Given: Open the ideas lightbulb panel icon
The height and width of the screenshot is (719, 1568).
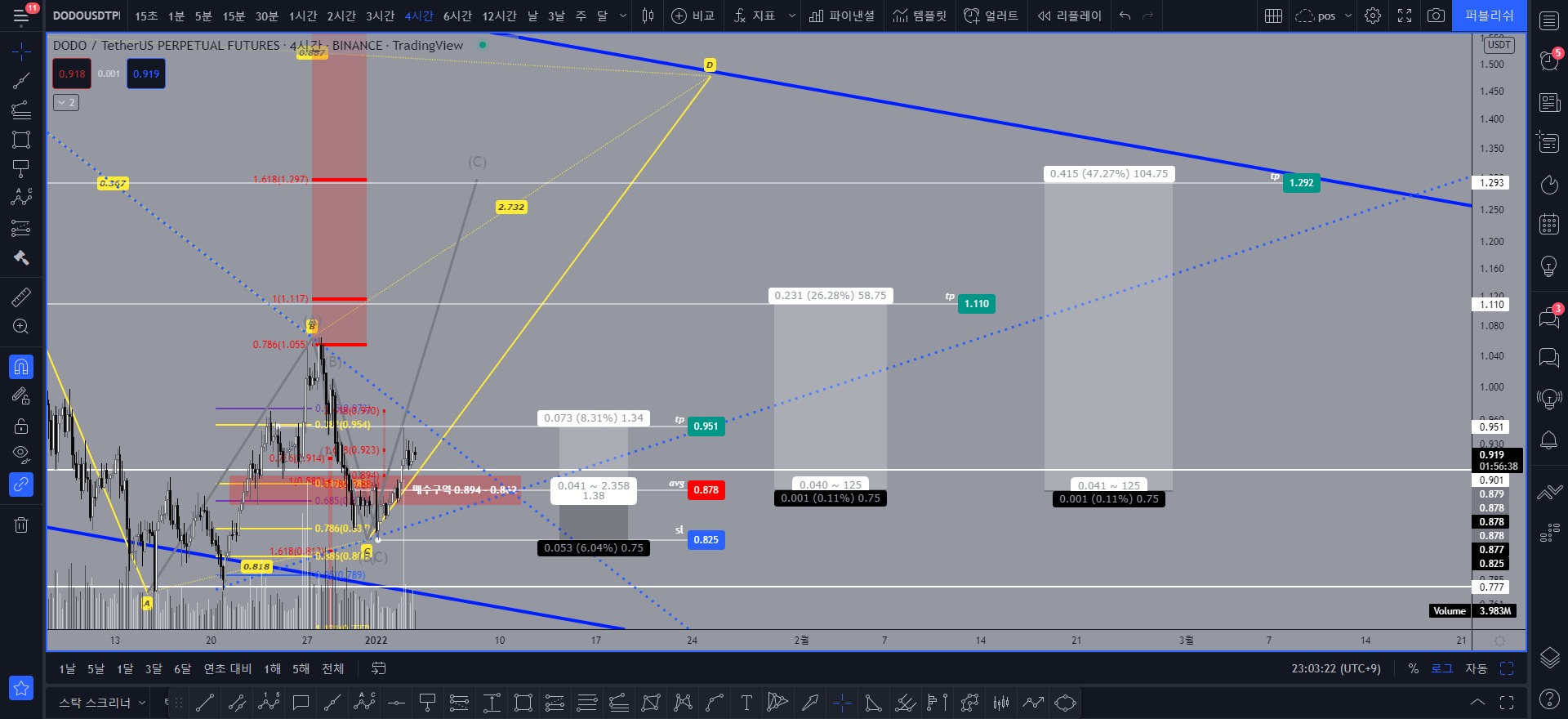Looking at the screenshot, I should click(x=1549, y=266).
